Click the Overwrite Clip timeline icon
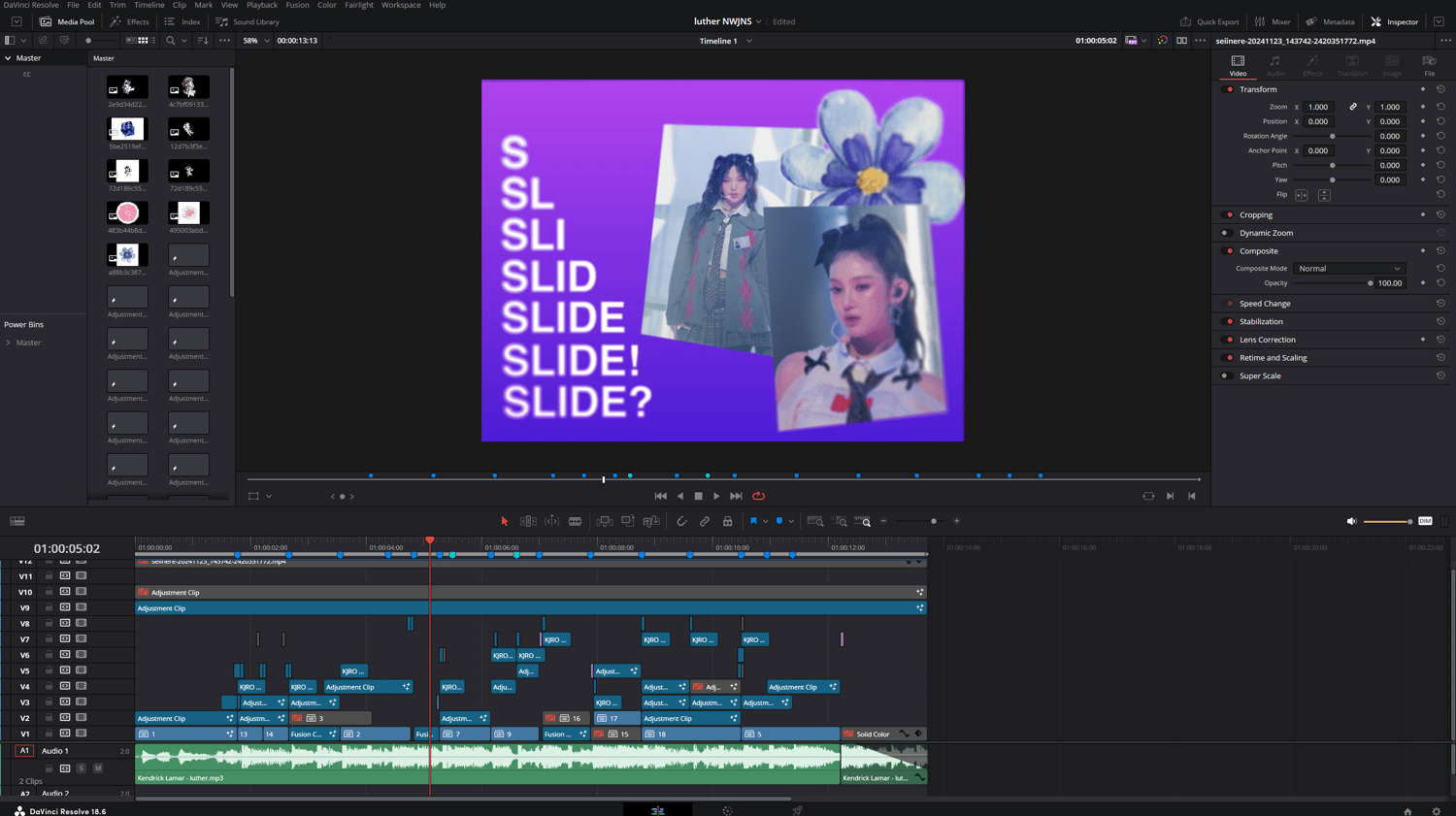The image size is (1456, 816). click(628, 521)
